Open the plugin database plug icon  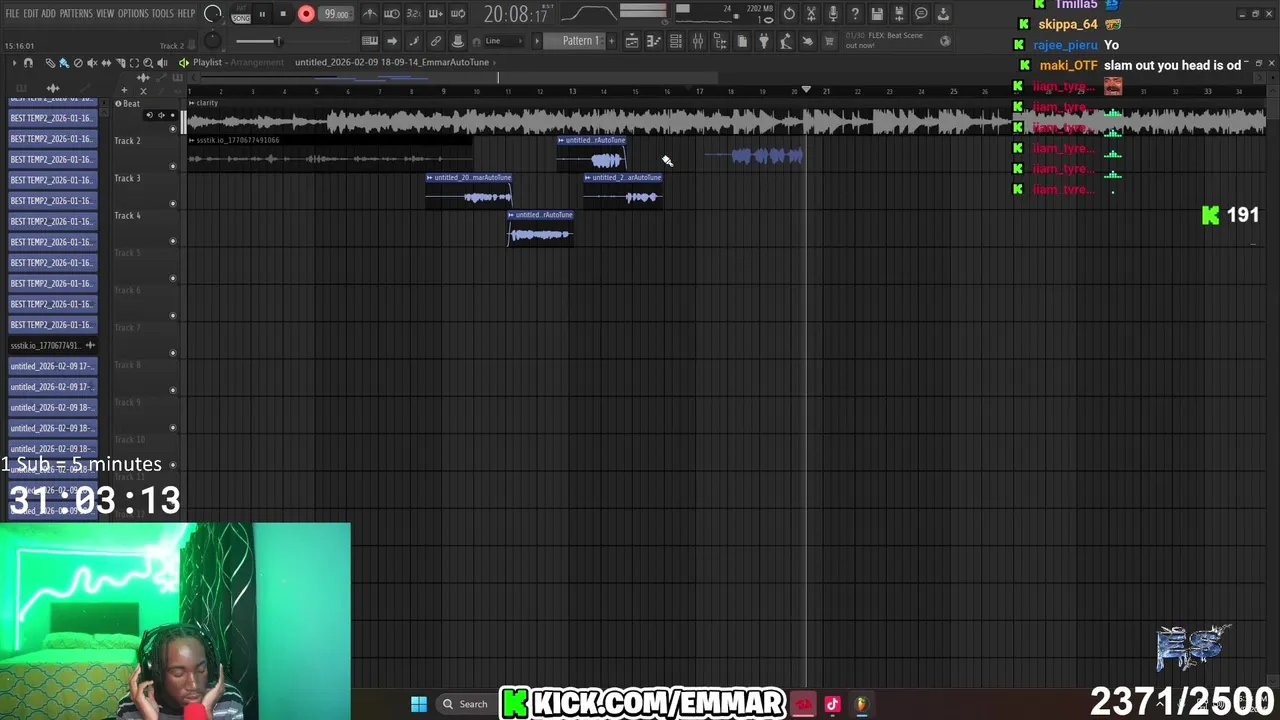tap(764, 41)
